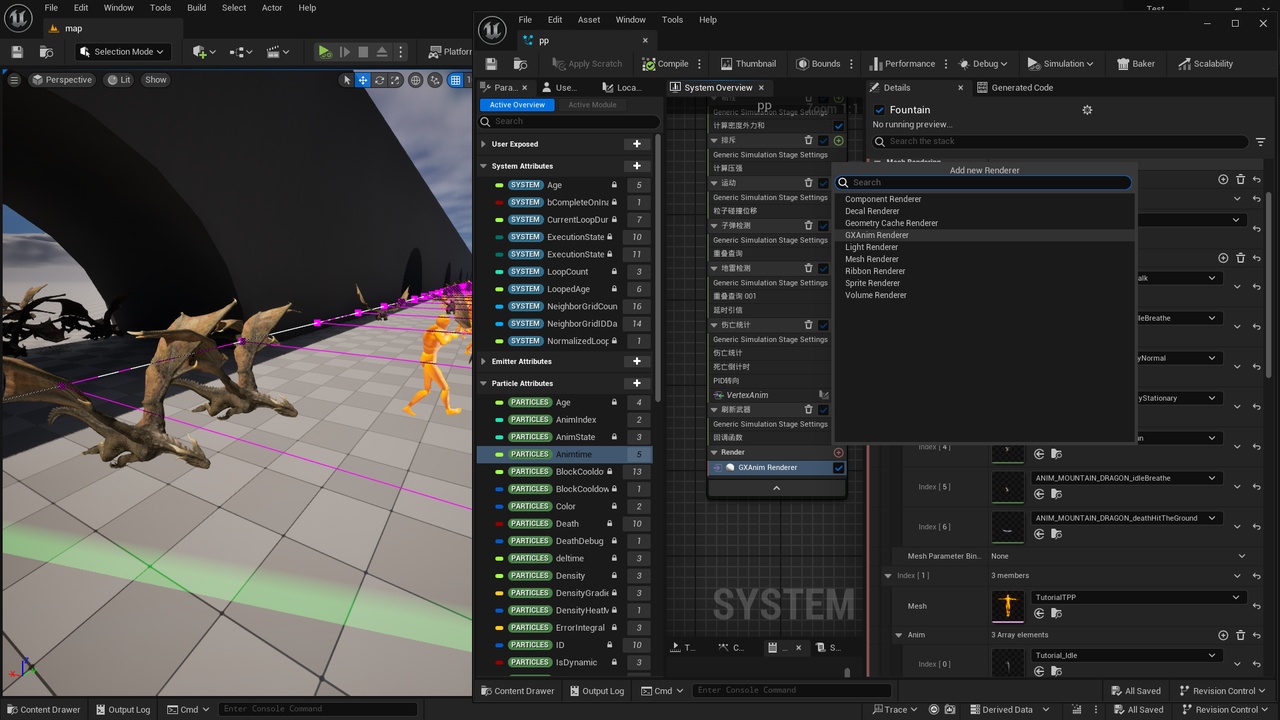The width and height of the screenshot is (1280, 720).
Task: Click the Active Module button
Action: [593, 105]
